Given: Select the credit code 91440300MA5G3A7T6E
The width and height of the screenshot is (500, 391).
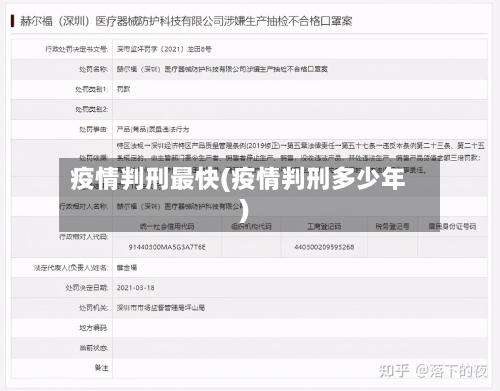Looking at the screenshot, I should pyautogui.click(x=167, y=247).
